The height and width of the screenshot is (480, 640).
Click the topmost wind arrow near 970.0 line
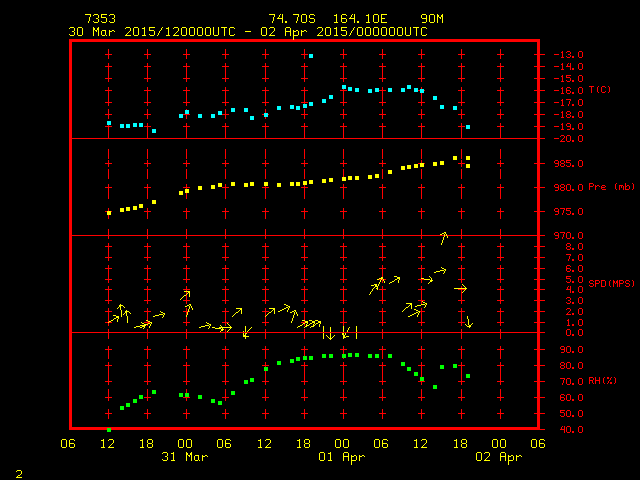click(x=444, y=236)
